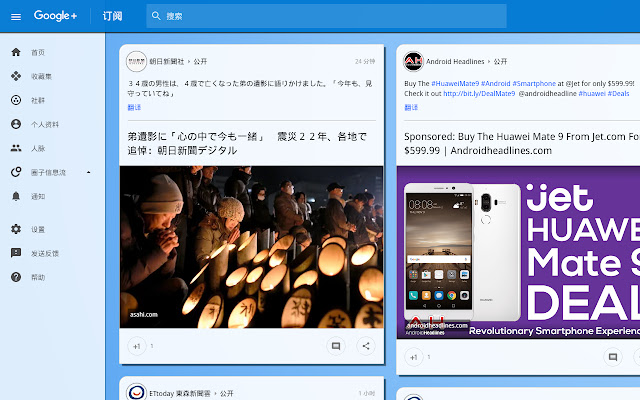Open 圈子信息流 in the sidebar
The width and height of the screenshot is (640, 400).
tap(48, 173)
